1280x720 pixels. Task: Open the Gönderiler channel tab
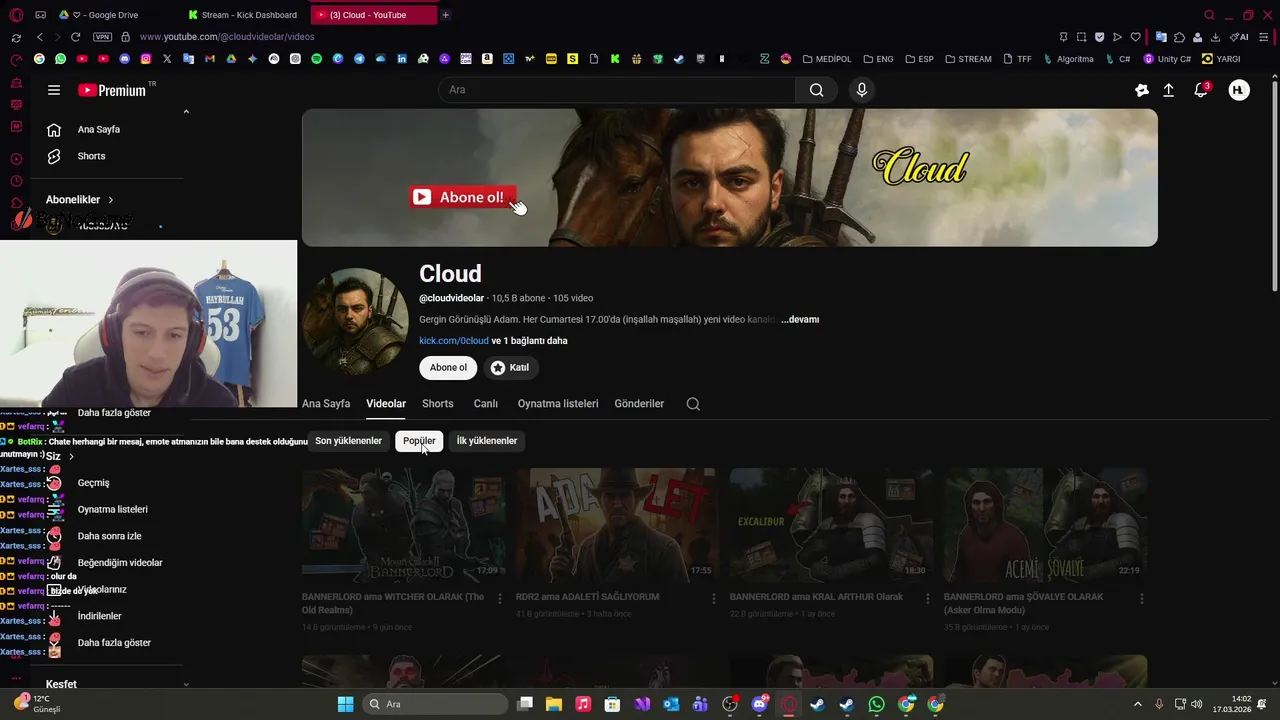[639, 404]
